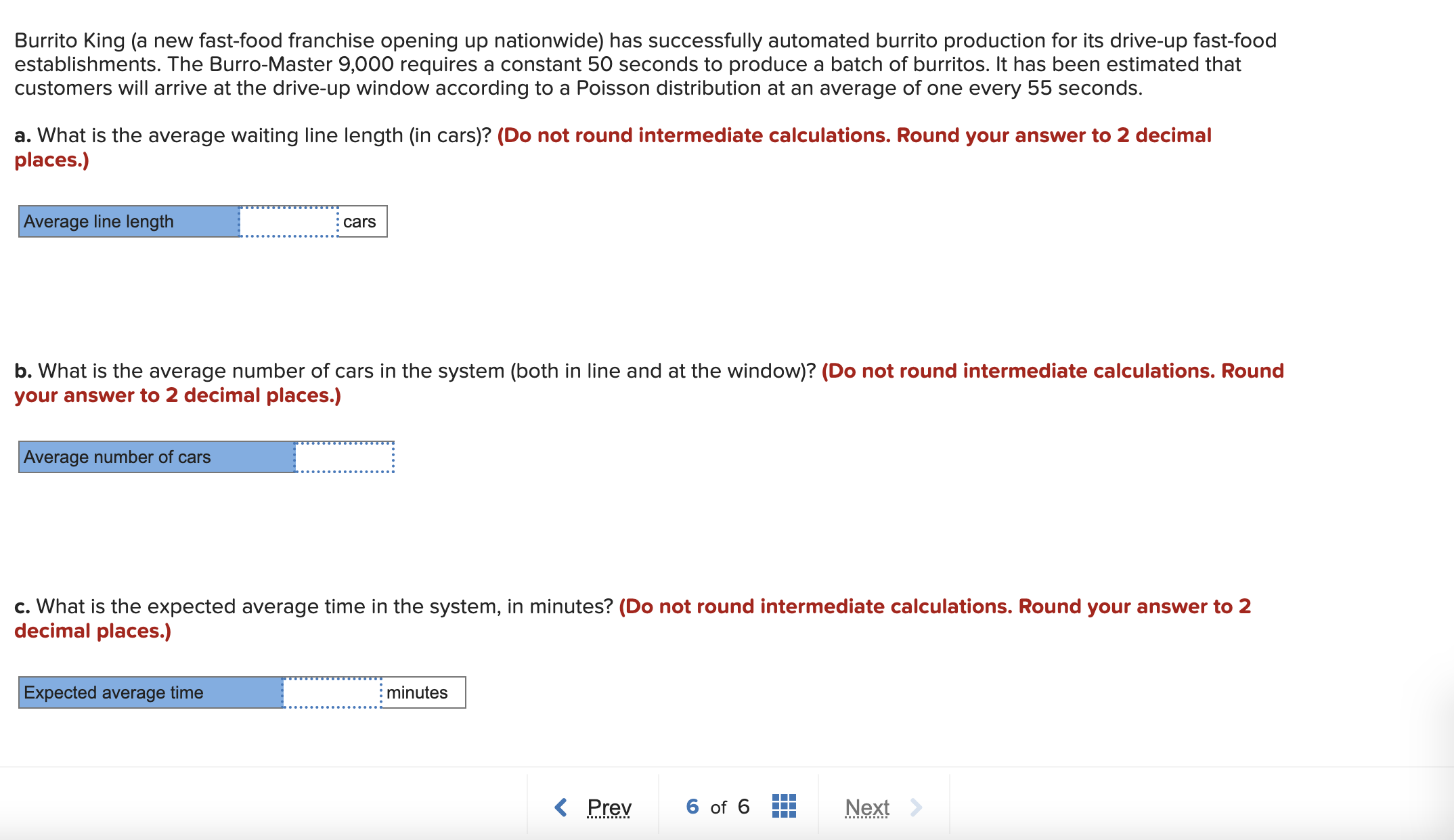This screenshot has width=1454, height=840.
Task: Open the question grid navigator icon
Action: (784, 806)
